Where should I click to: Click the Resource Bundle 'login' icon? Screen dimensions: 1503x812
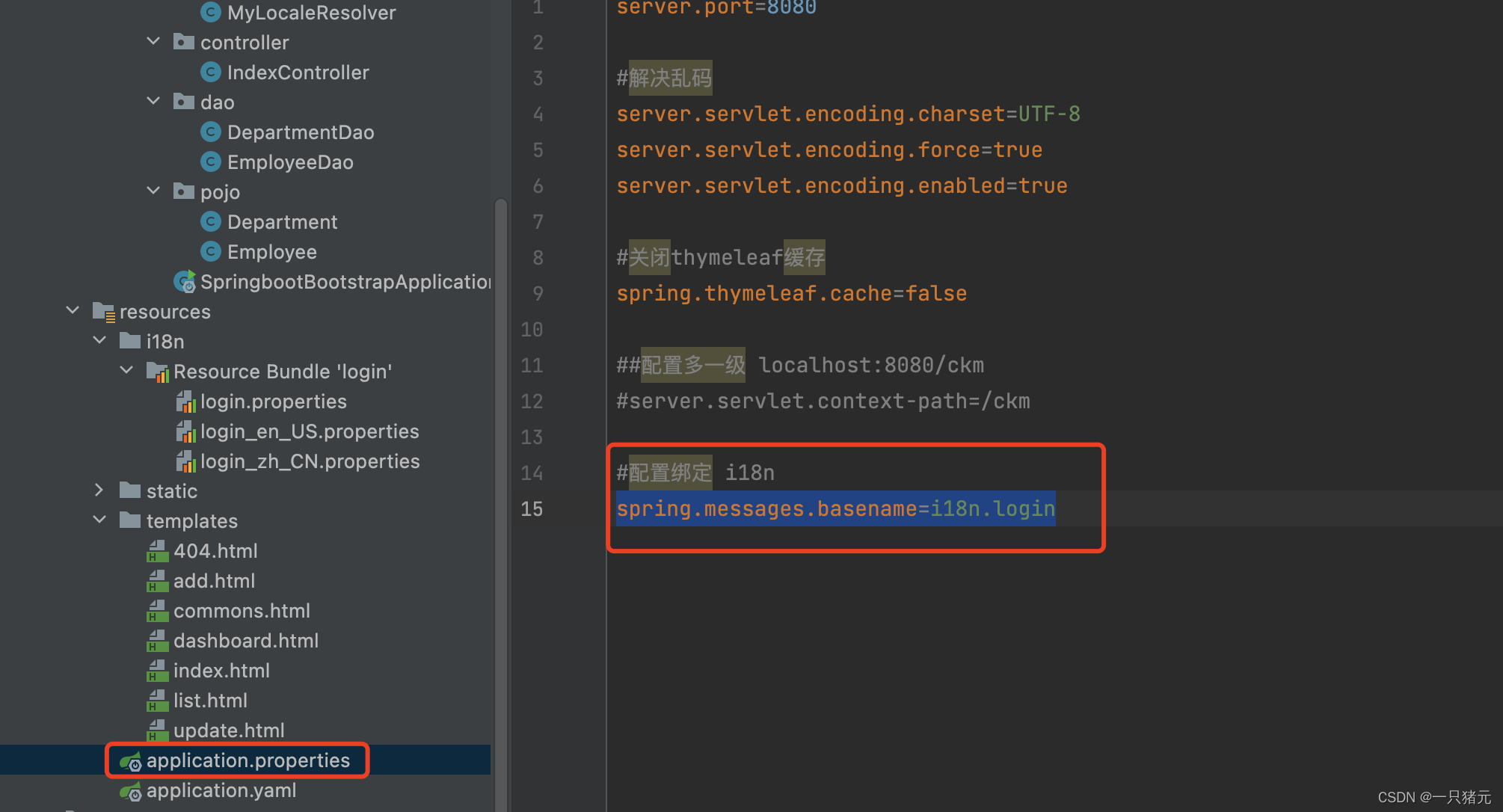158,372
